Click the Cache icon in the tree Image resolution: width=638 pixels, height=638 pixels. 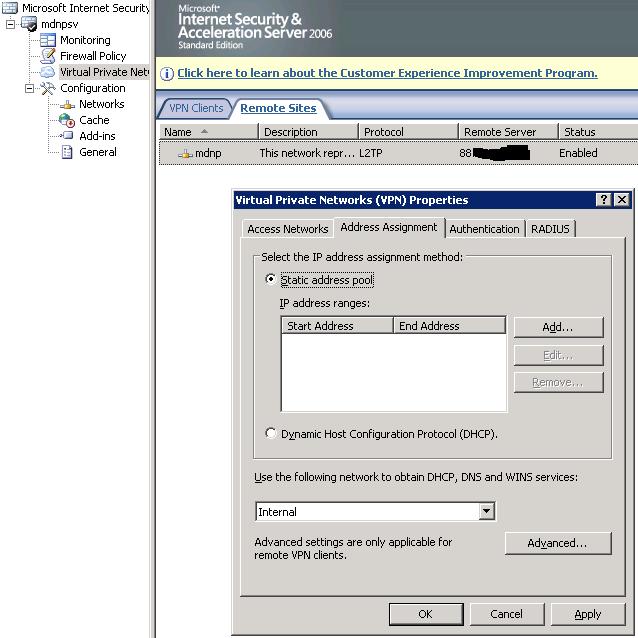pos(67,120)
